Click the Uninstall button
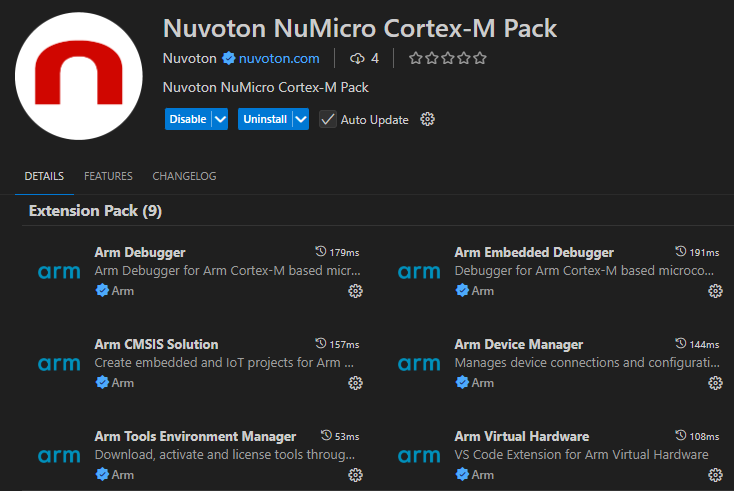Image resolution: width=734 pixels, height=491 pixels. (265, 119)
